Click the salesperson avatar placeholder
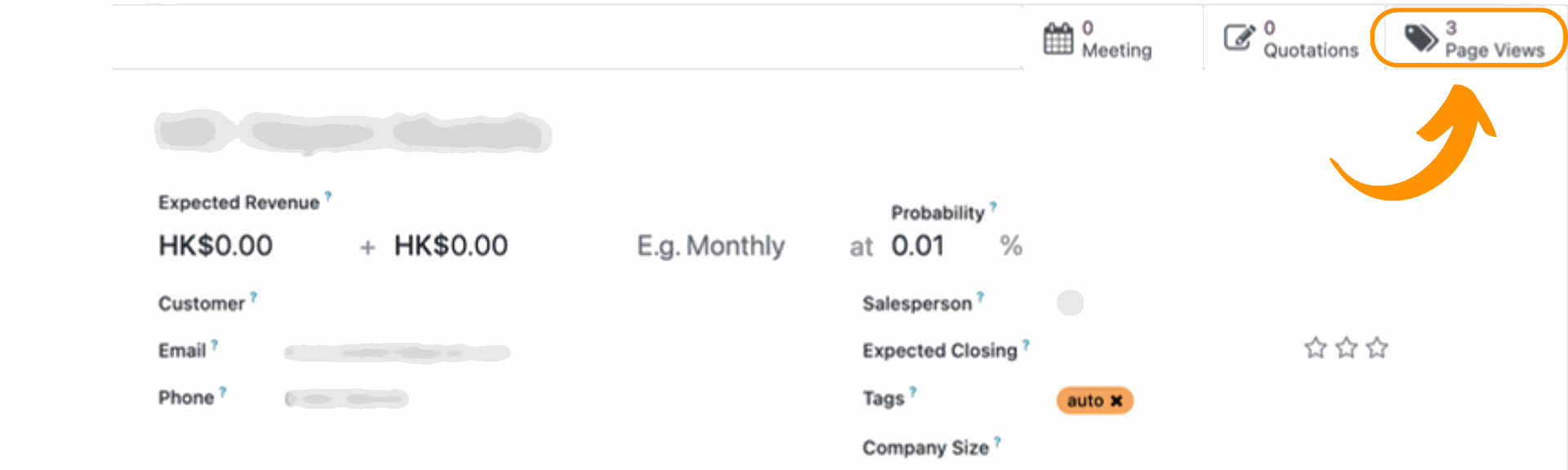 pos(1071,304)
